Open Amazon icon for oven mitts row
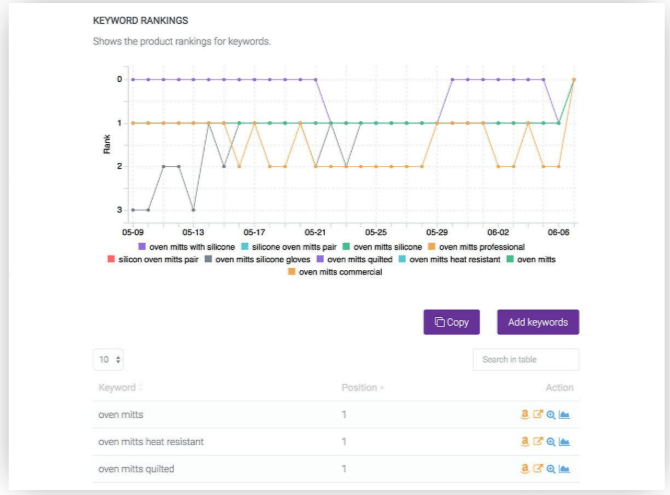The height and width of the screenshot is (495, 670). pyautogui.click(x=525, y=414)
